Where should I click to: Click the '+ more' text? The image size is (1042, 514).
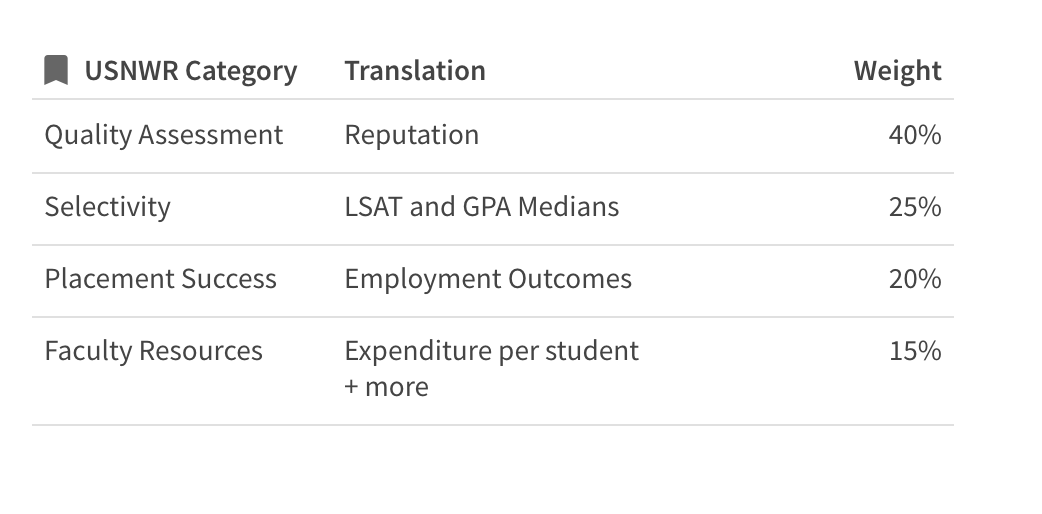tap(387, 386)
